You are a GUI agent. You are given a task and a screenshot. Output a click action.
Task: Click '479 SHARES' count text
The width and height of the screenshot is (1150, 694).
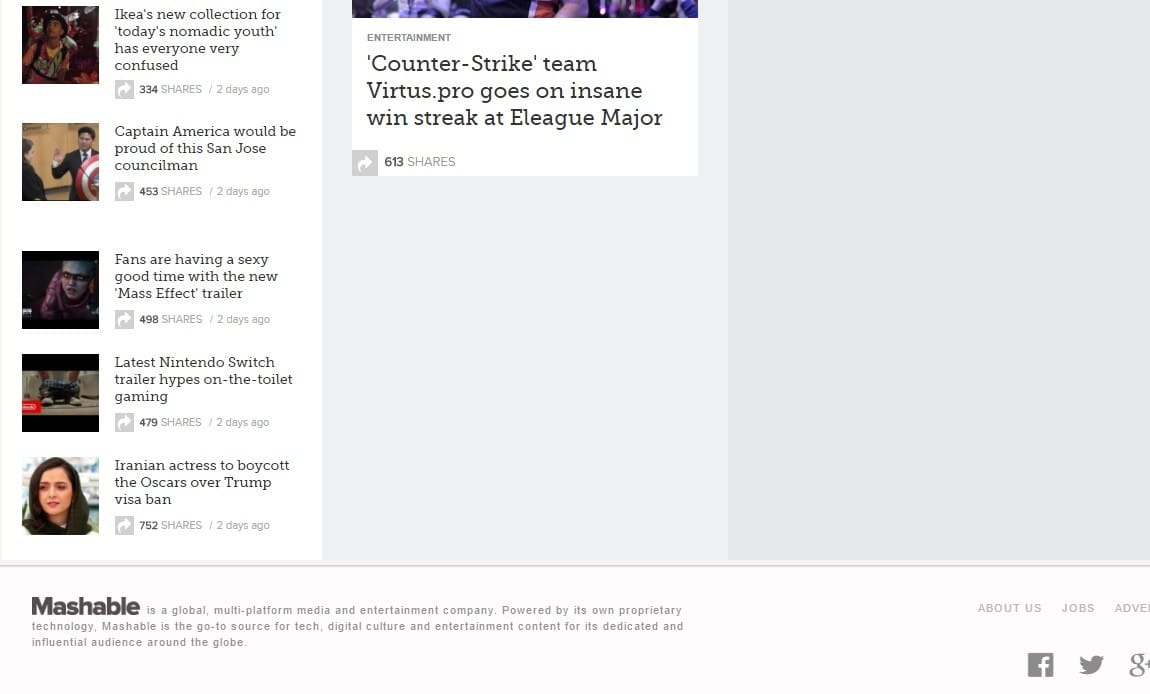[170, 423]
